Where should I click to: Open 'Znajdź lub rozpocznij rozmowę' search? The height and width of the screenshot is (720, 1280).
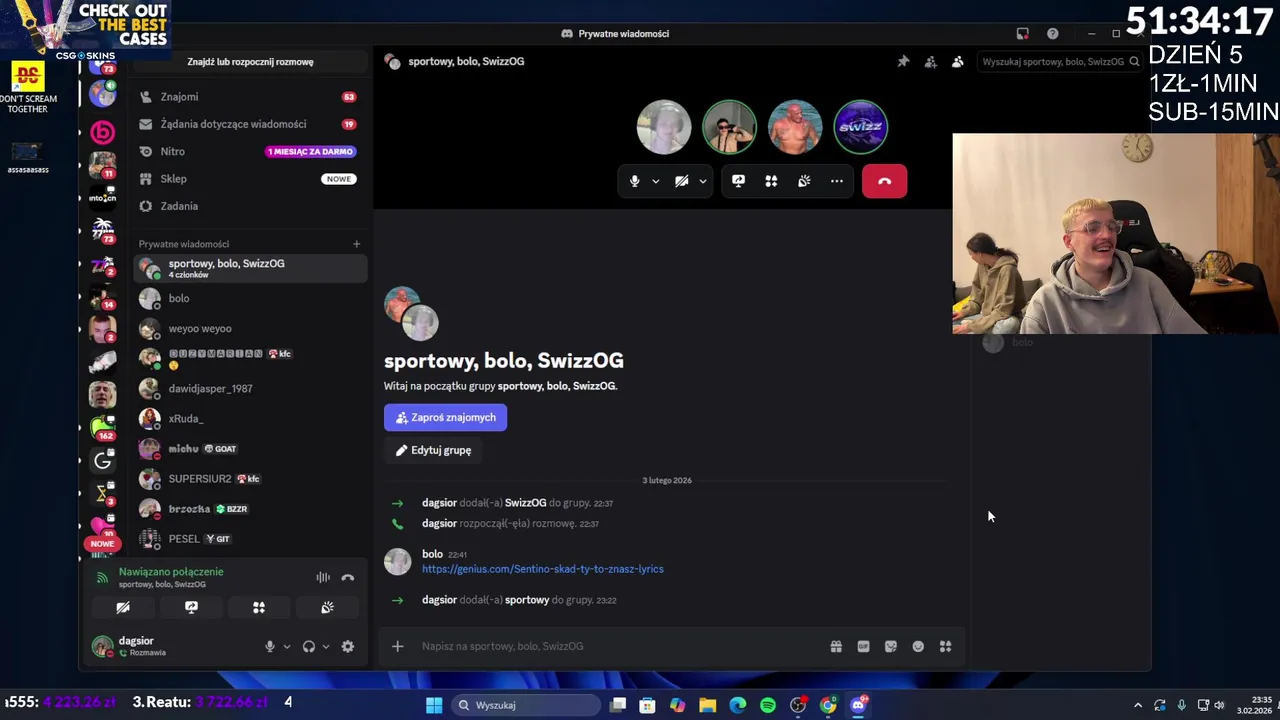pos(250,62)
